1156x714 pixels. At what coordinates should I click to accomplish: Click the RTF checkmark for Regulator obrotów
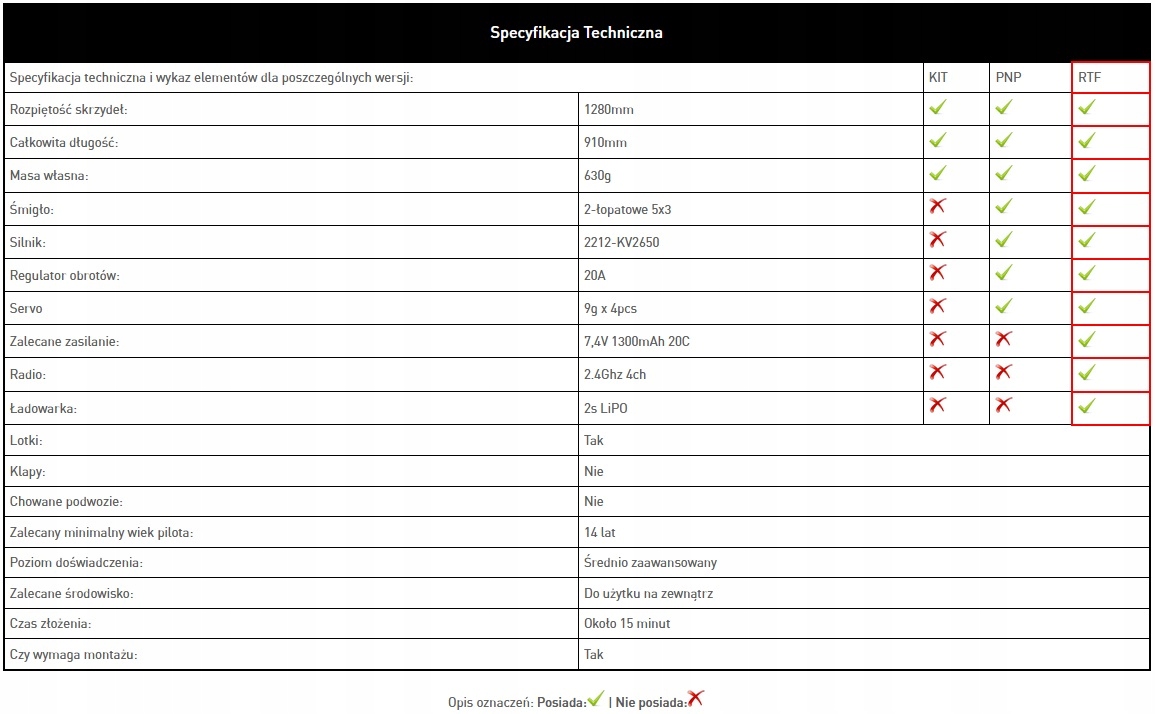tap(1087, 273)
